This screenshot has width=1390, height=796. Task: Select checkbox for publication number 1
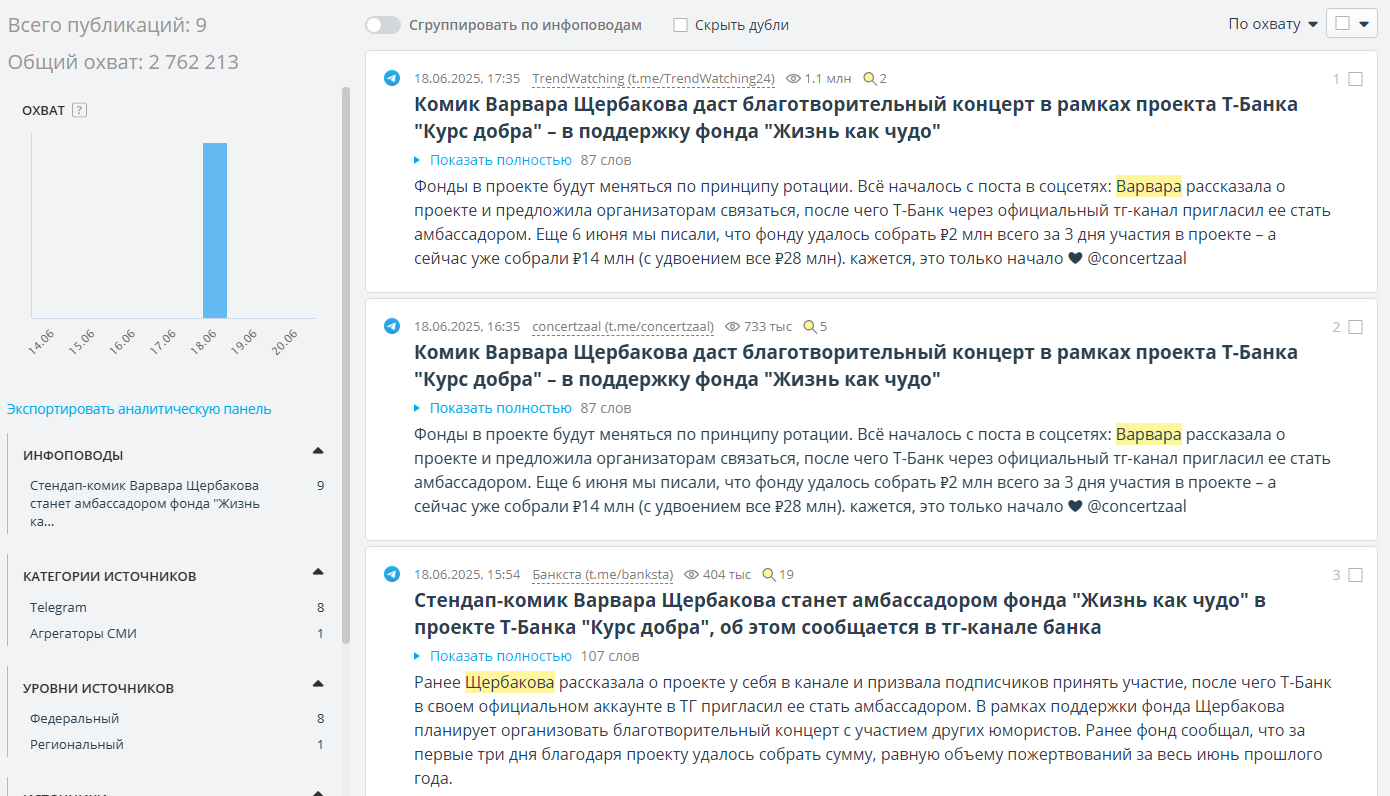tap(1355, 79)
